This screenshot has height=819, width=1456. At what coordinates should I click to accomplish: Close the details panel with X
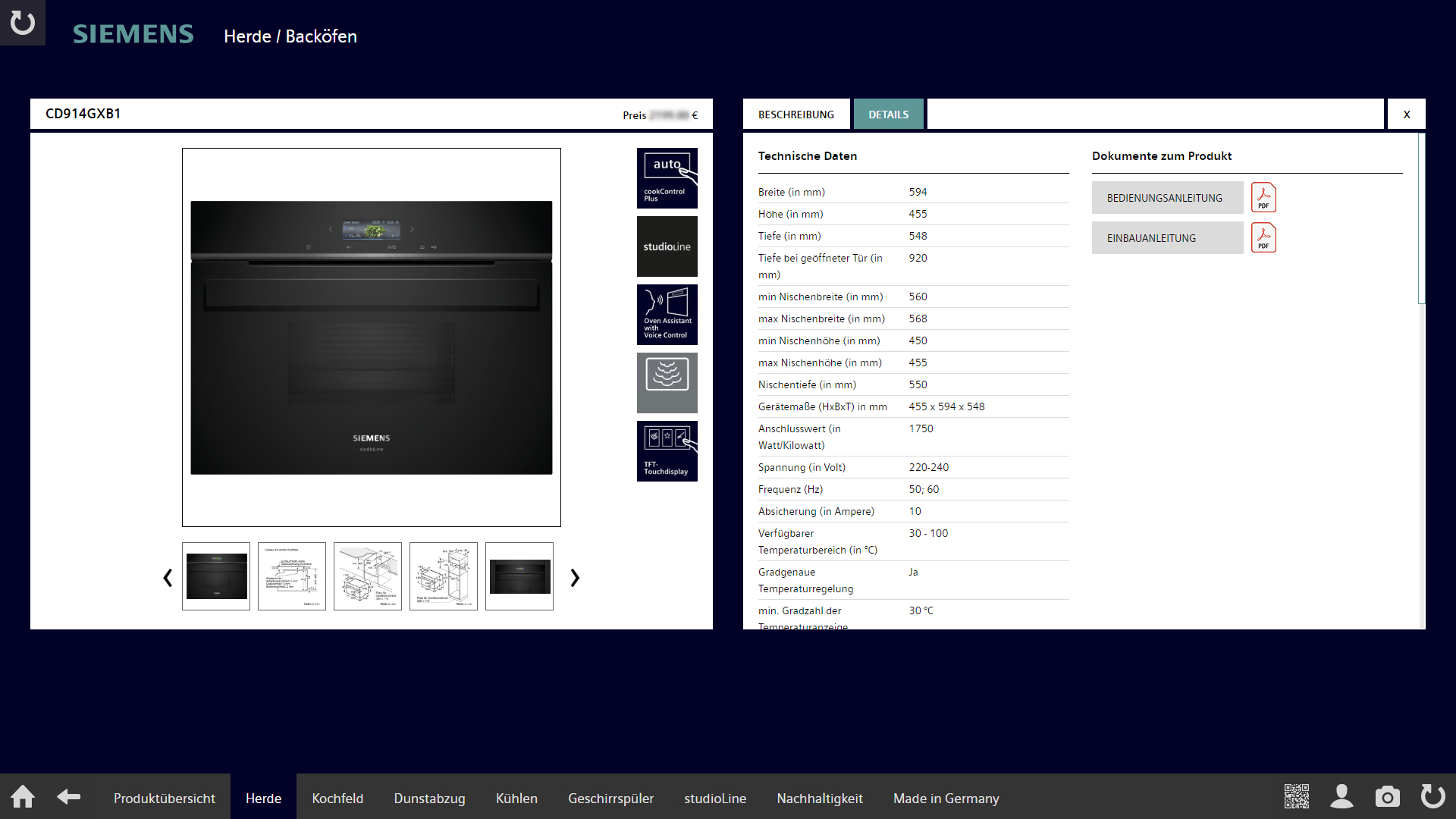1406,115
